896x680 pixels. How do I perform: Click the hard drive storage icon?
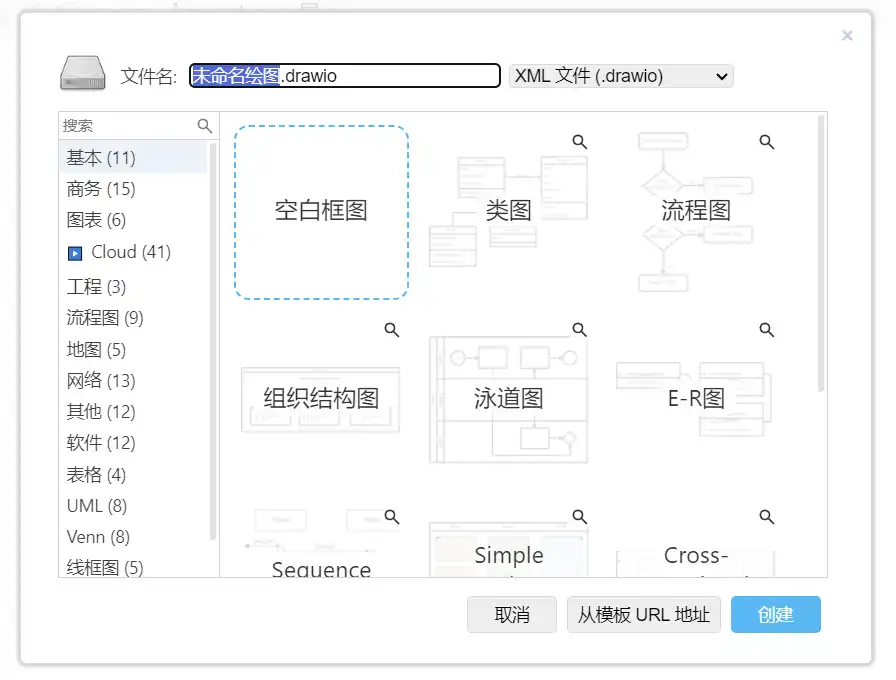83,74
